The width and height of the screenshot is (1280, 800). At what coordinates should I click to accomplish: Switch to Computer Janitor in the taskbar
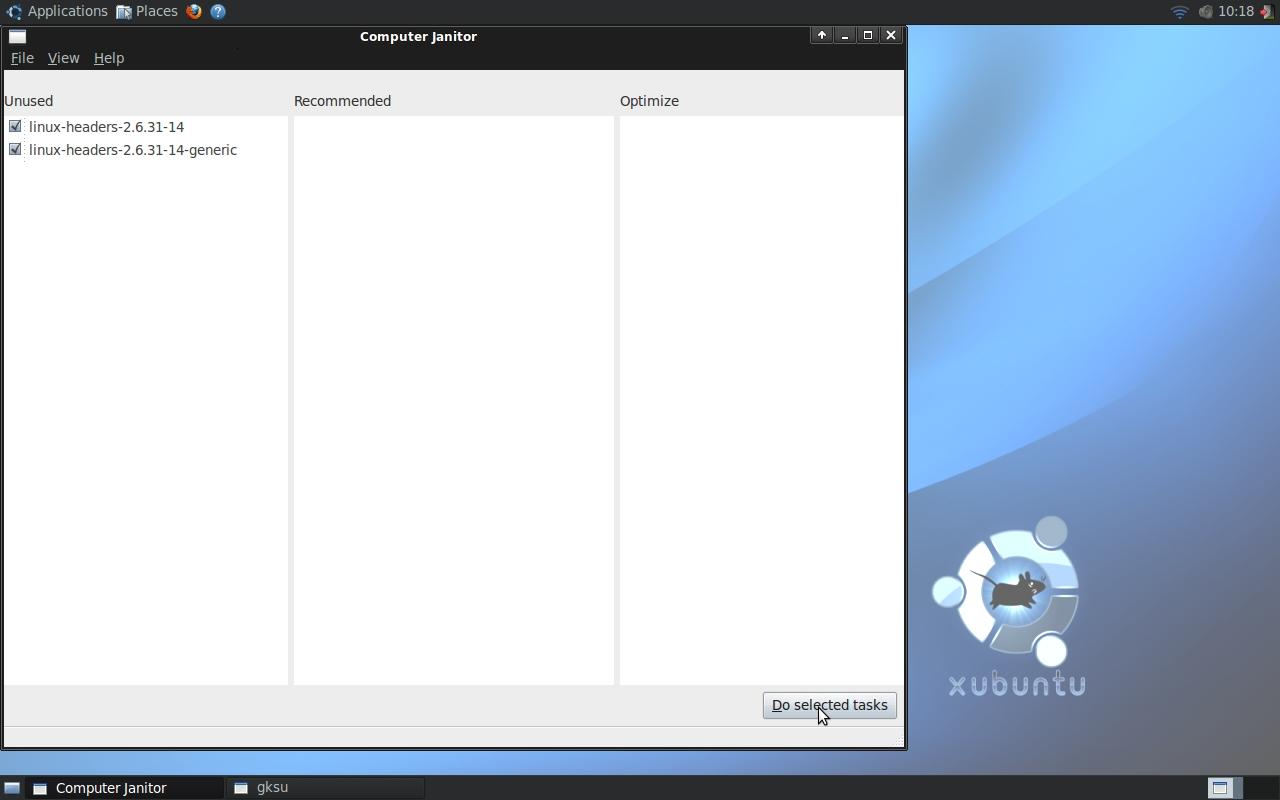click(125, 788)
